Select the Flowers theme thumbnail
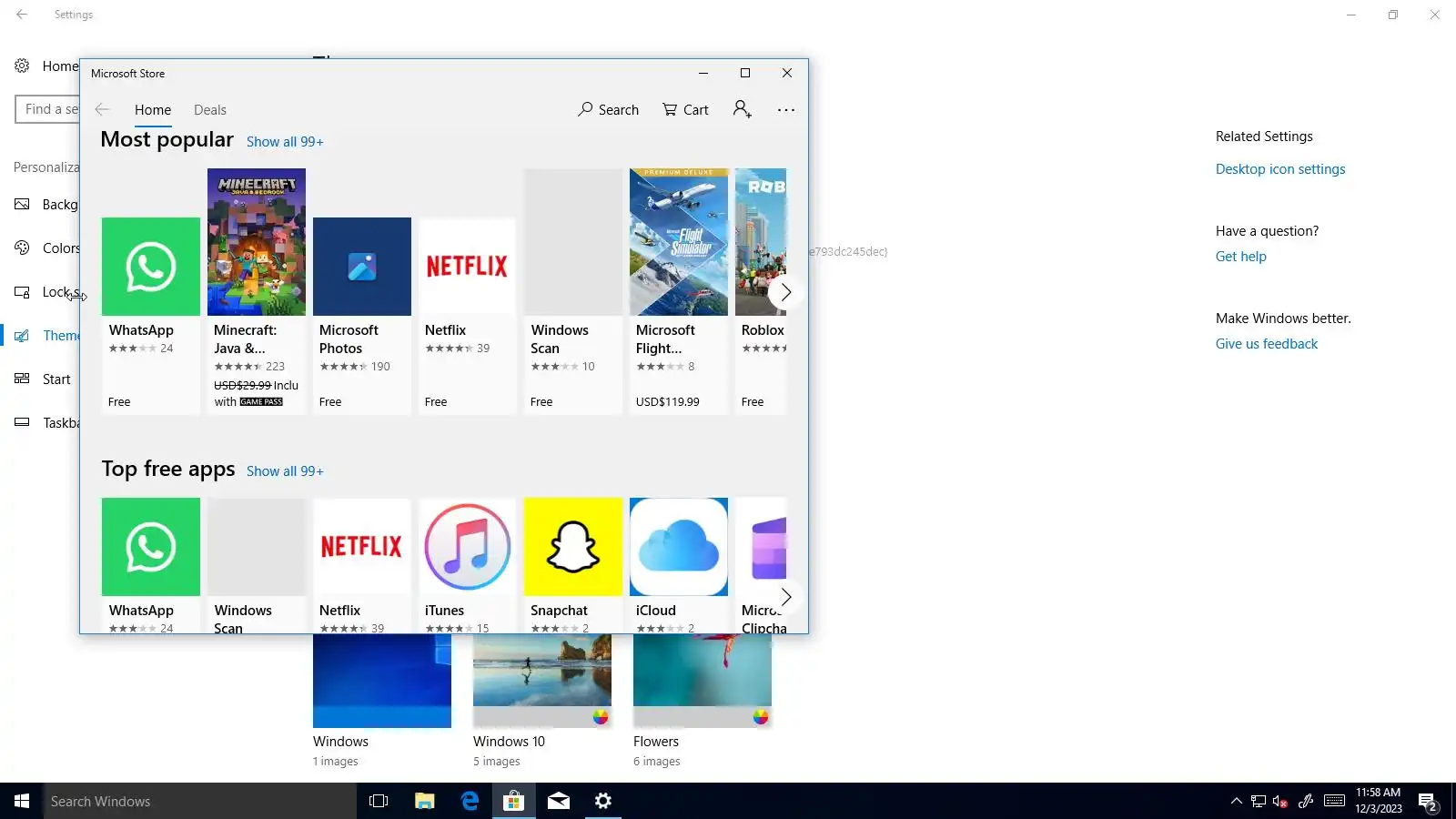This screenshot has width=1456, height=819. [703, 681]
